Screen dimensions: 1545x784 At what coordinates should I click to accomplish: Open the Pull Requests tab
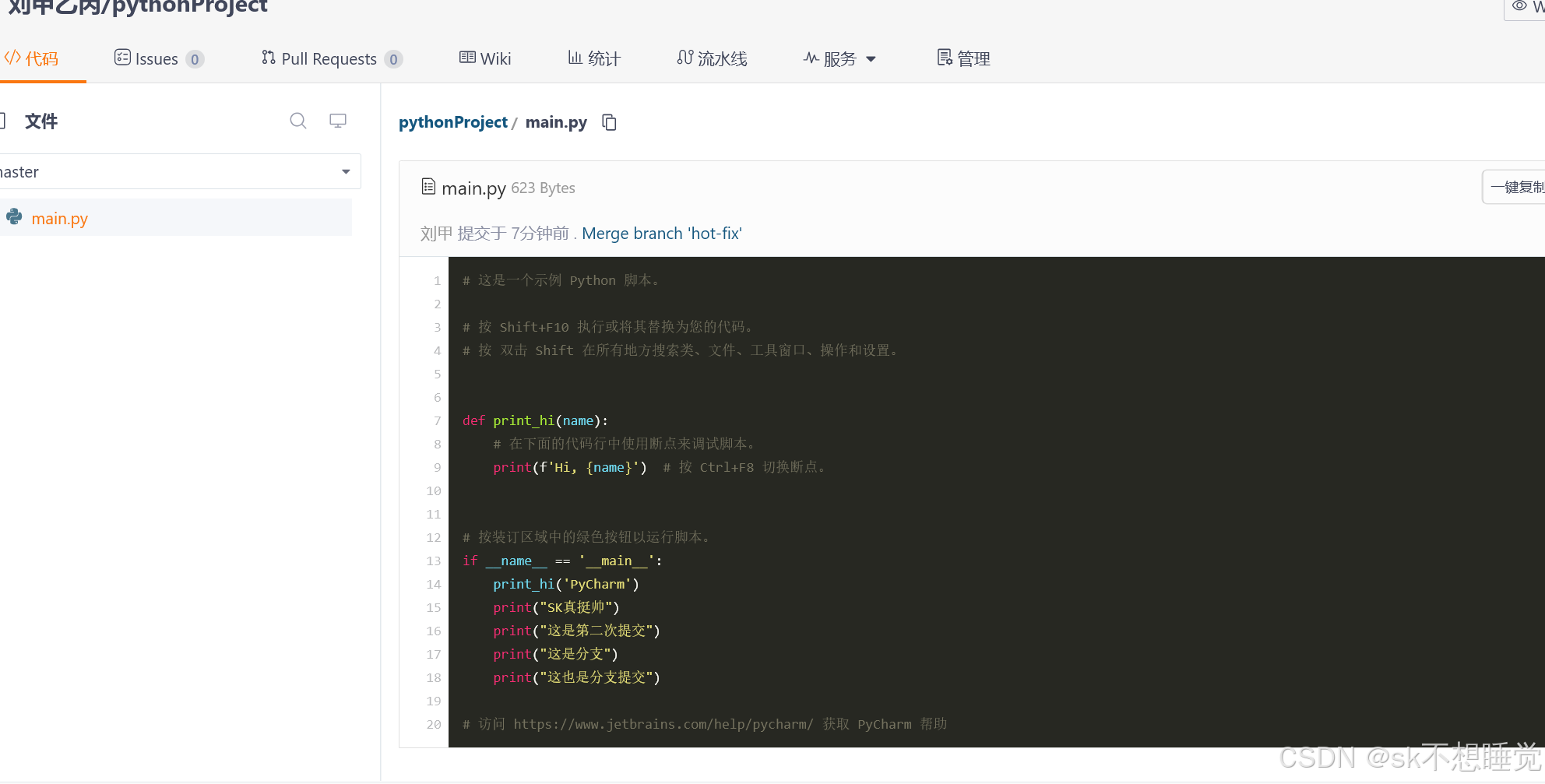tap(332, 58)
